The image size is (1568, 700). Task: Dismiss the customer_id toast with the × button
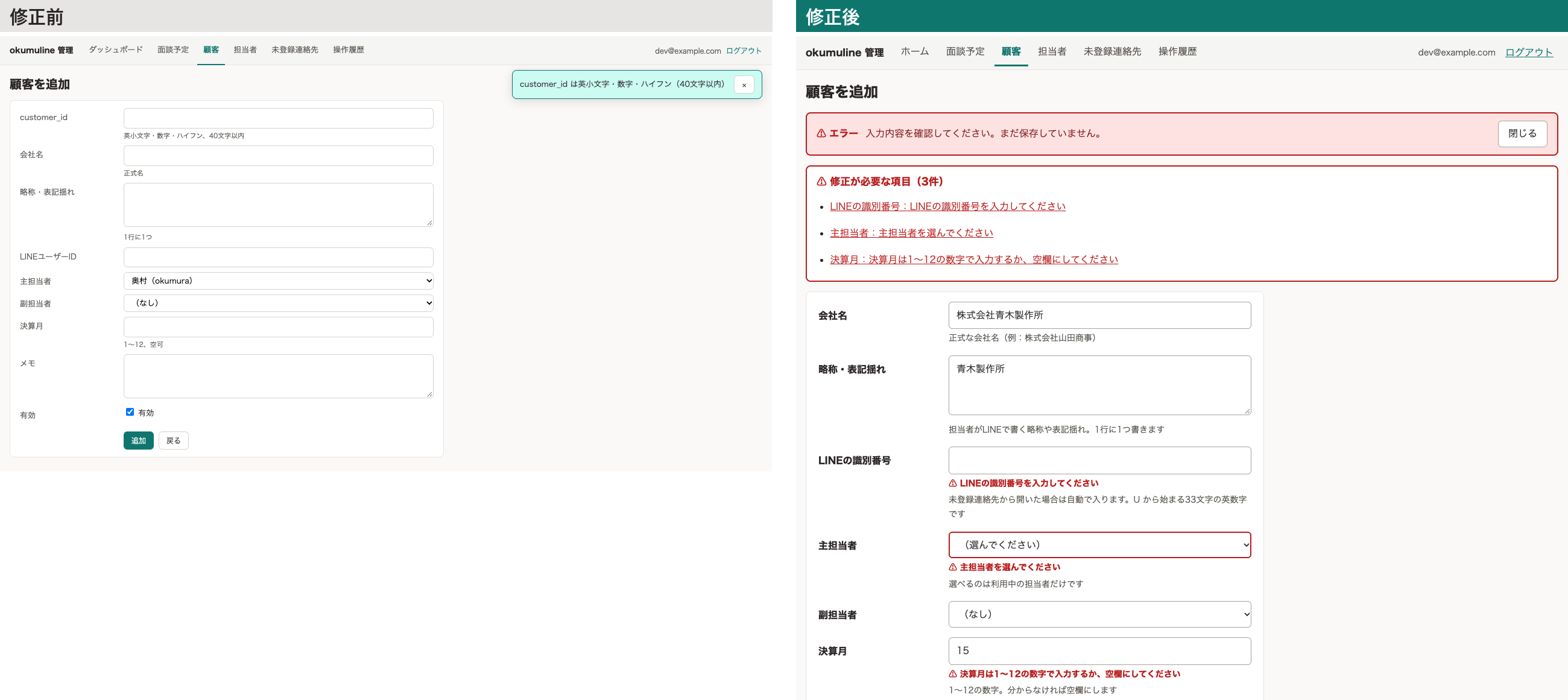tap(744, 84)
